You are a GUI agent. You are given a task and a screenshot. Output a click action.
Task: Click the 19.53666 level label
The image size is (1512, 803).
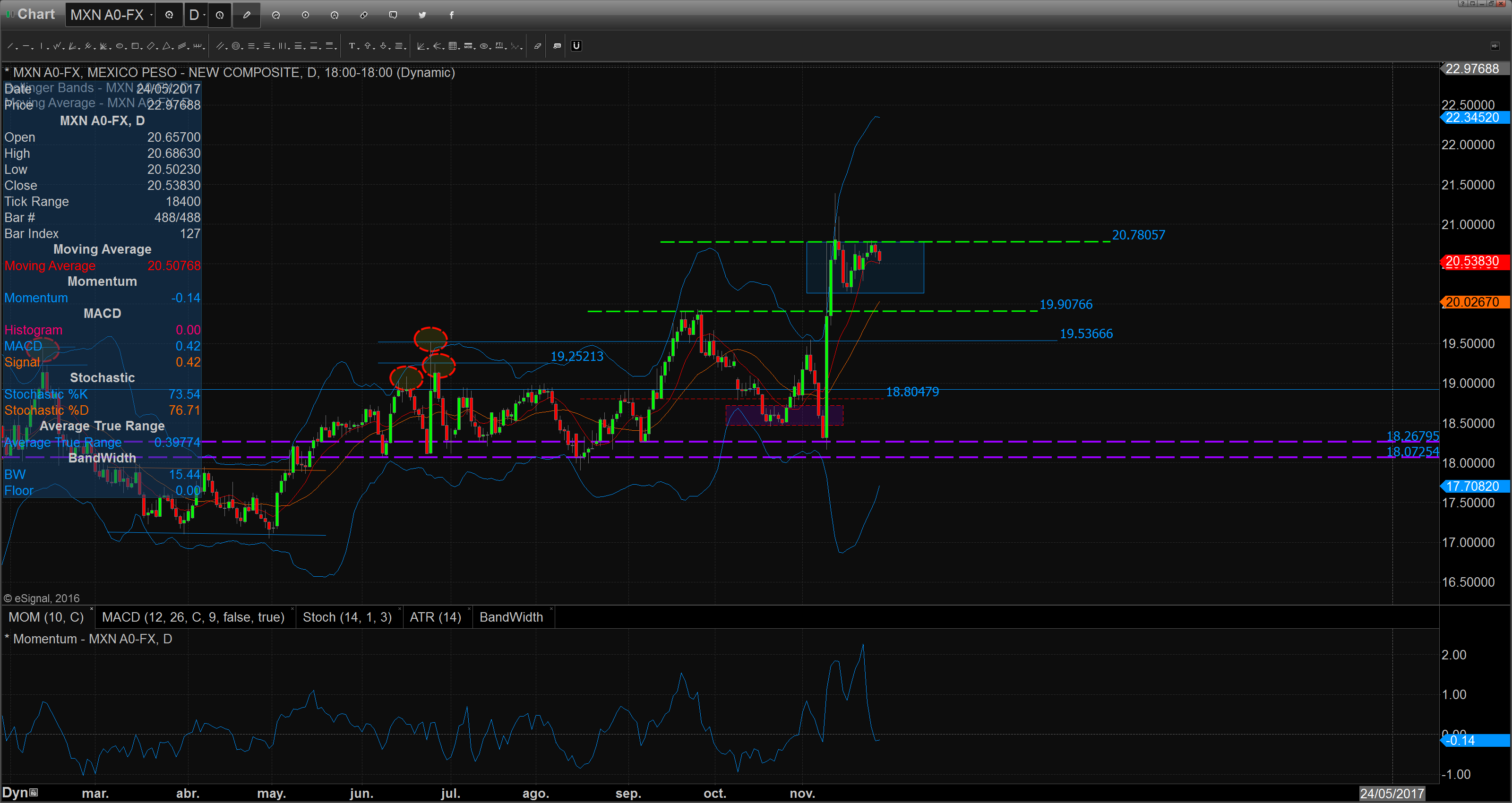pyautogui.click(x=1086, y=333)
